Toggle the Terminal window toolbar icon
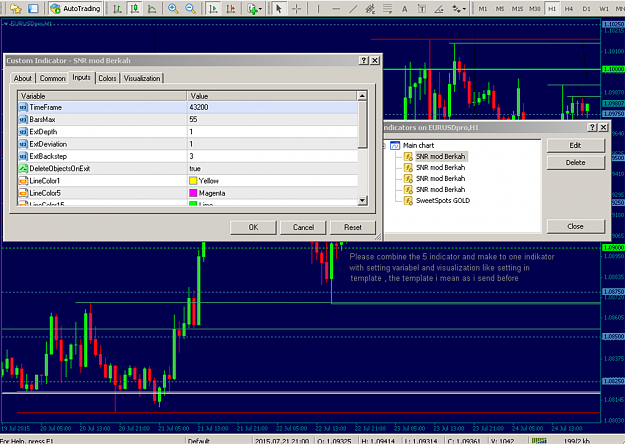This screenshot has height=444, width=625. coord(33,8)
